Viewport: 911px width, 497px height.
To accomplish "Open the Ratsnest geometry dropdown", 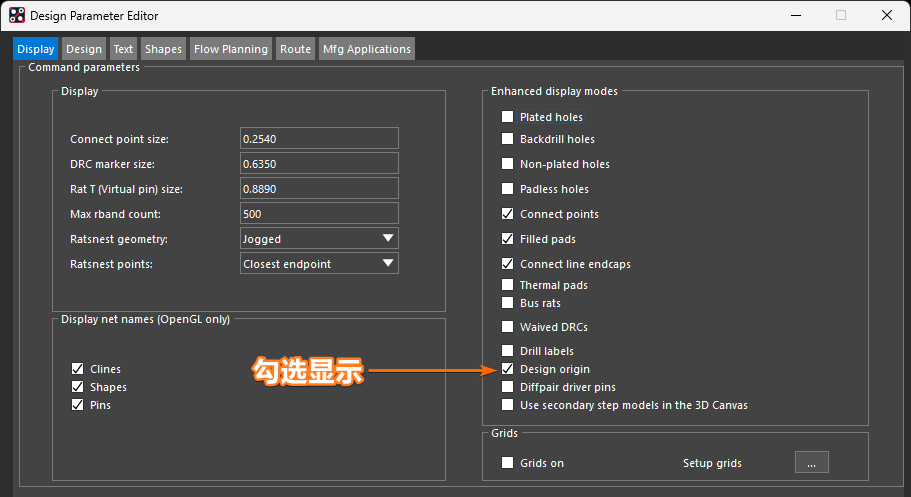I will [x=319, y=239].
